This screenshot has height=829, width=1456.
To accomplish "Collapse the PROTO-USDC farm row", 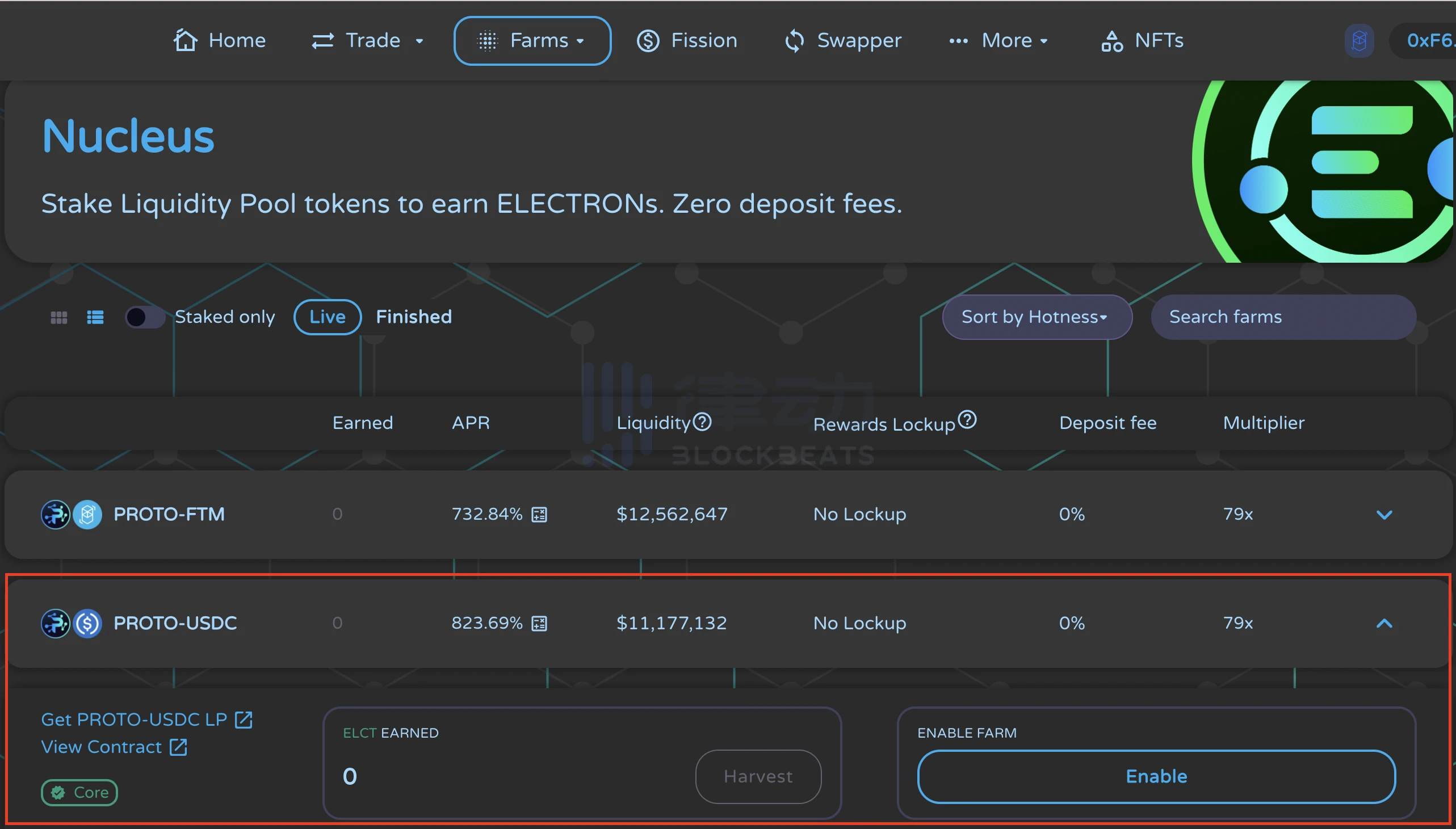I will 1384,624.
